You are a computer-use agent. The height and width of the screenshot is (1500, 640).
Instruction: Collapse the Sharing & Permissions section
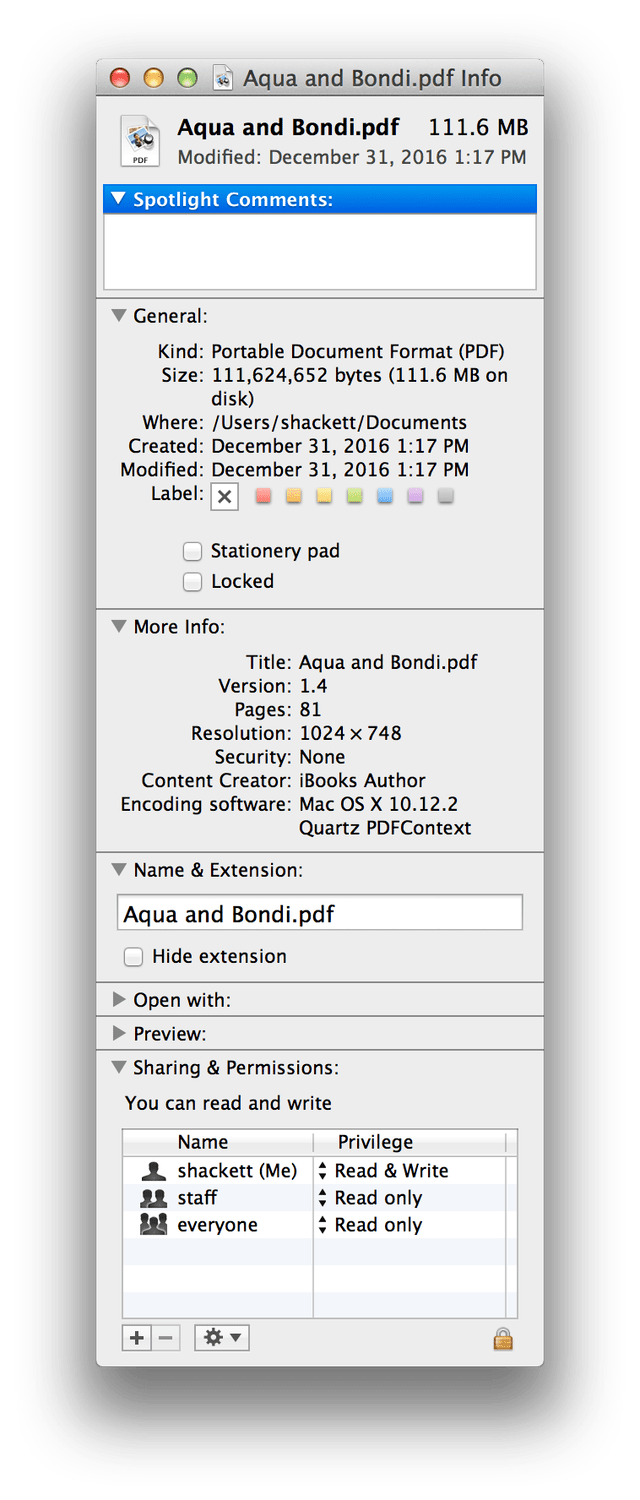119,1067
